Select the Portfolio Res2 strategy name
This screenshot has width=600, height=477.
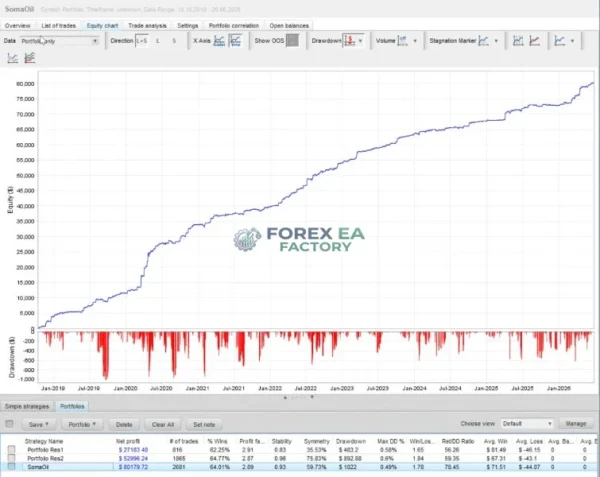(46, 458)
